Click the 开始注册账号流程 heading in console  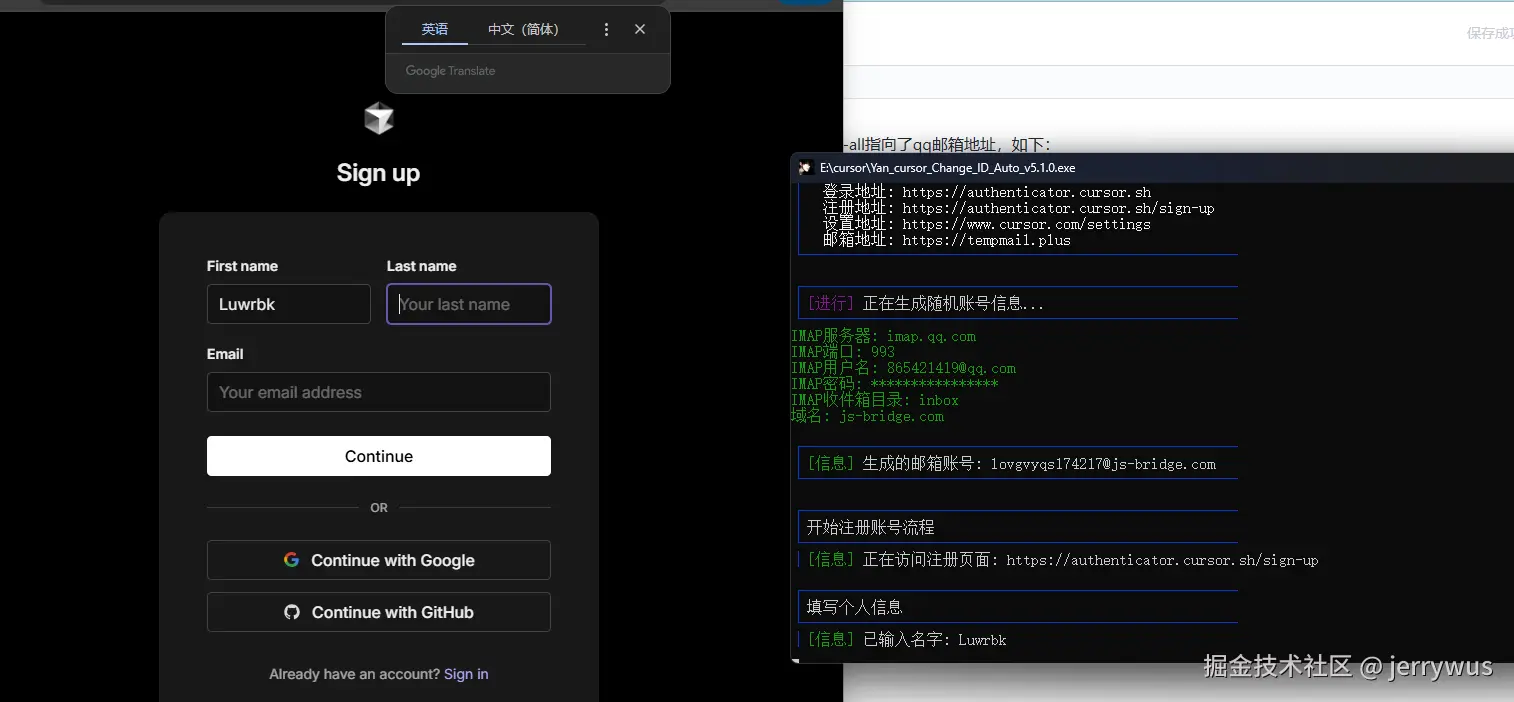[x=871, y=527]
